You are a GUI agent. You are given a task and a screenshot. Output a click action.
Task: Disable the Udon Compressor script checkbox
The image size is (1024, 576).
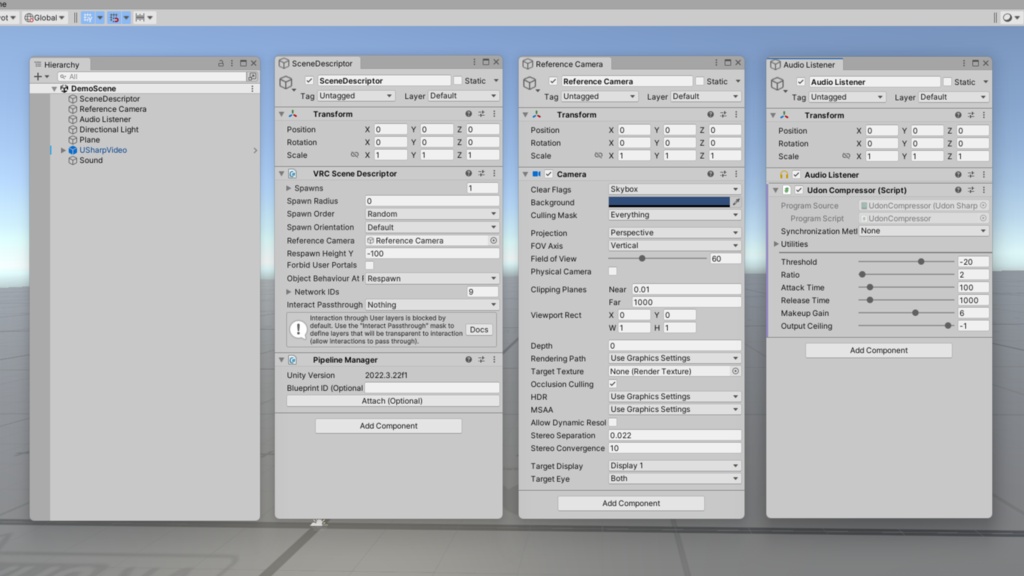pyautogui.click(x=799, y=190)
